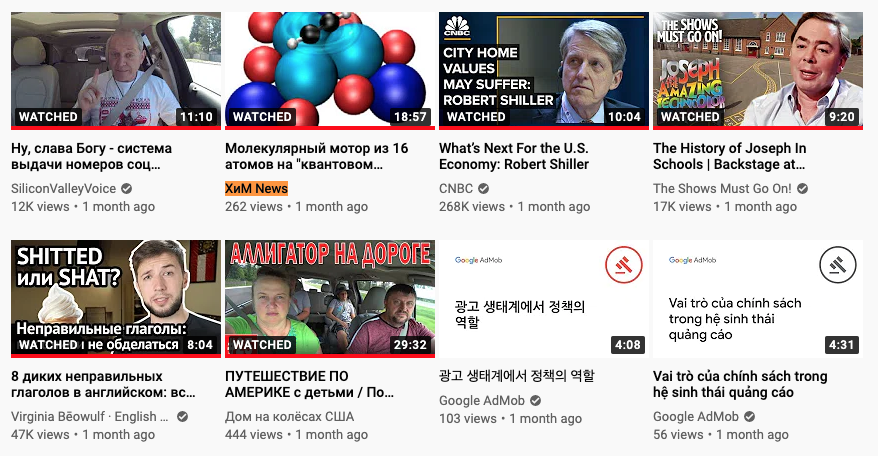The width and height of the screenshot is (878, 456).
Task: Click red progress bar under Shiller thumbnail
Action: point(544,128)
